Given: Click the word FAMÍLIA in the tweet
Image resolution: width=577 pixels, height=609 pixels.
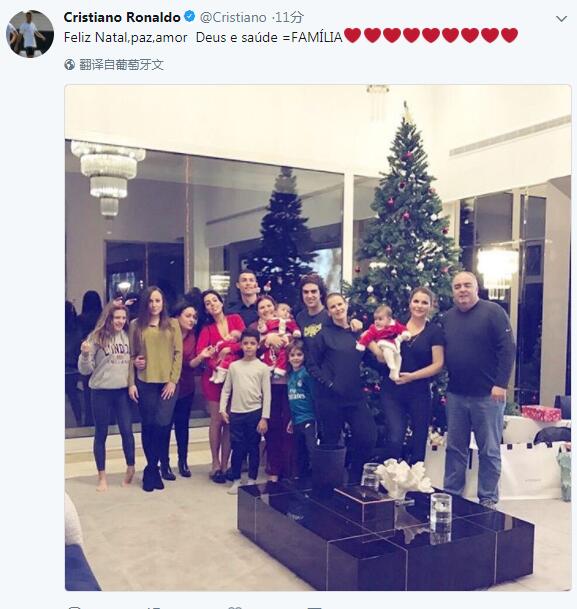Looking at the screenshot, I should click(316, 38).
